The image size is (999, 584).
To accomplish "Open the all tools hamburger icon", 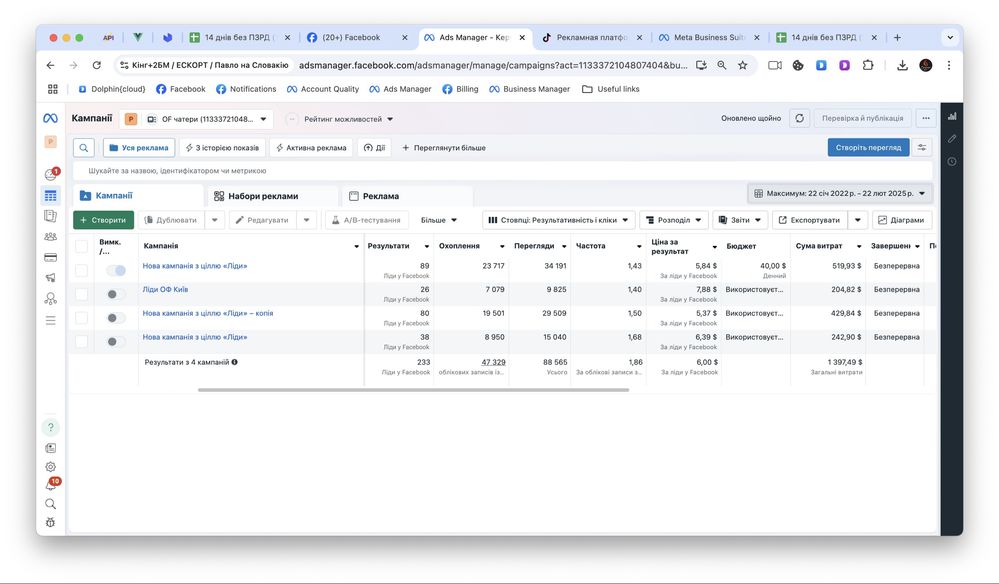I will [x=50, y=320].
